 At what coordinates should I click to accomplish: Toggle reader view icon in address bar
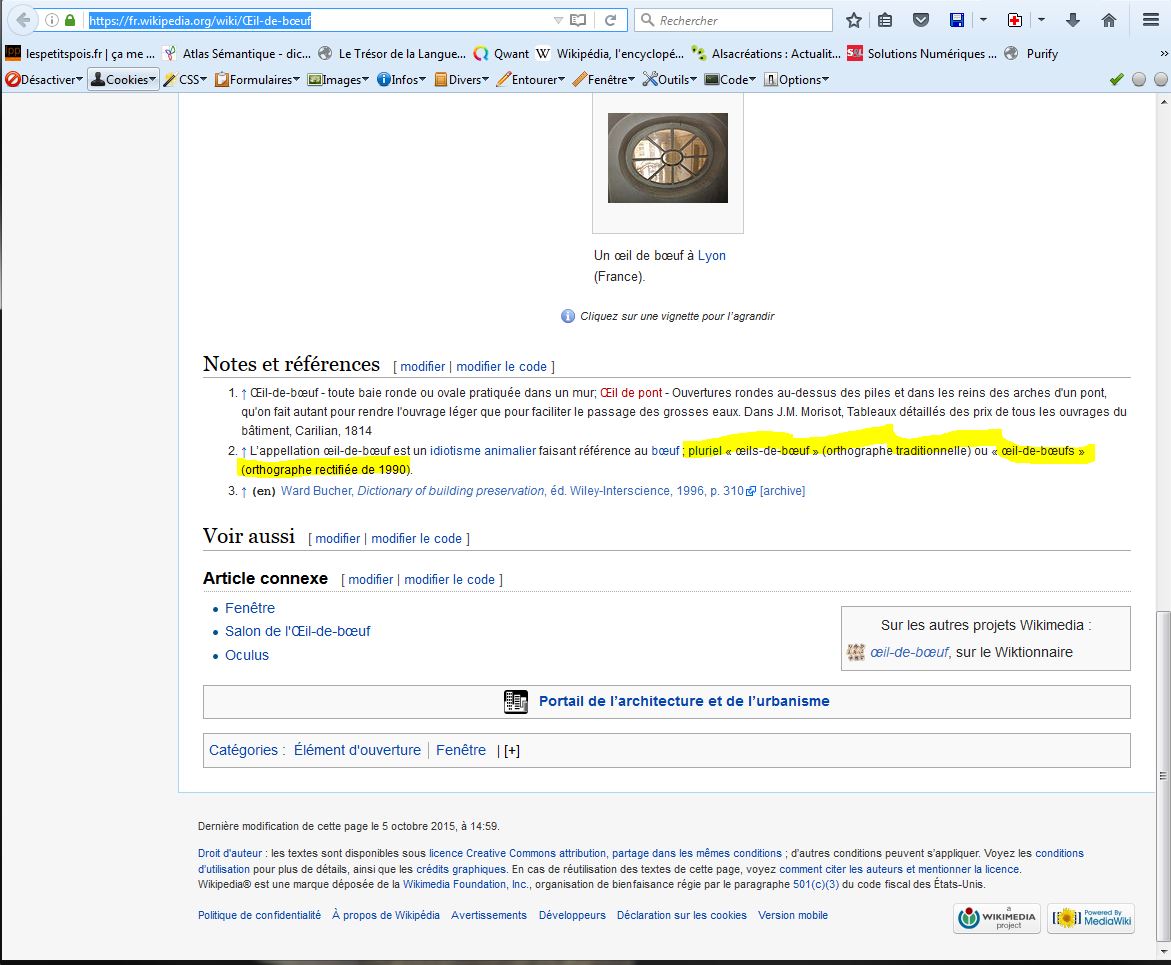[x=578, y=20]
